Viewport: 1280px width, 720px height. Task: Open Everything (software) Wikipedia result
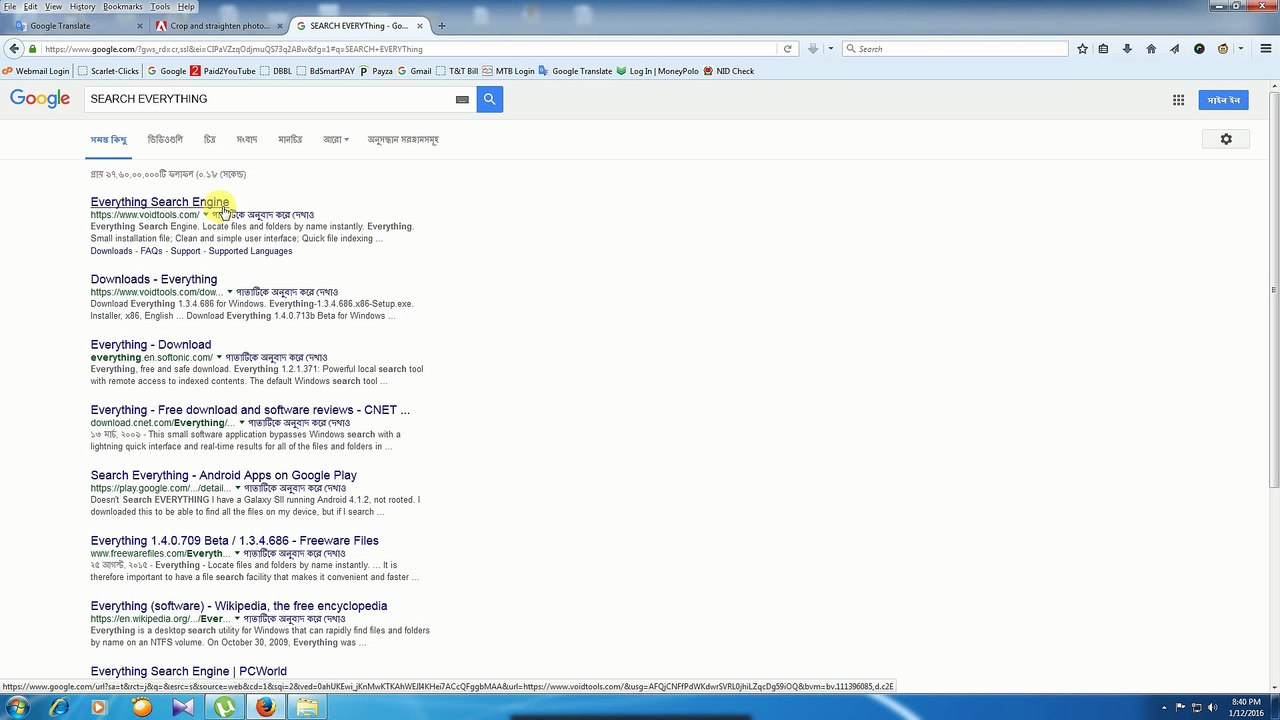(x=239, y=606)
